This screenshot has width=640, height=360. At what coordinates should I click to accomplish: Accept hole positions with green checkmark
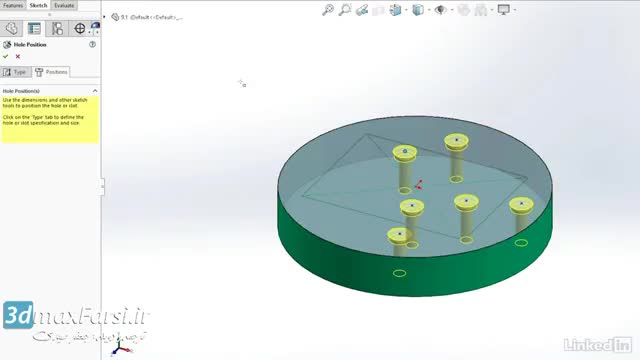(x=6, y=56)
